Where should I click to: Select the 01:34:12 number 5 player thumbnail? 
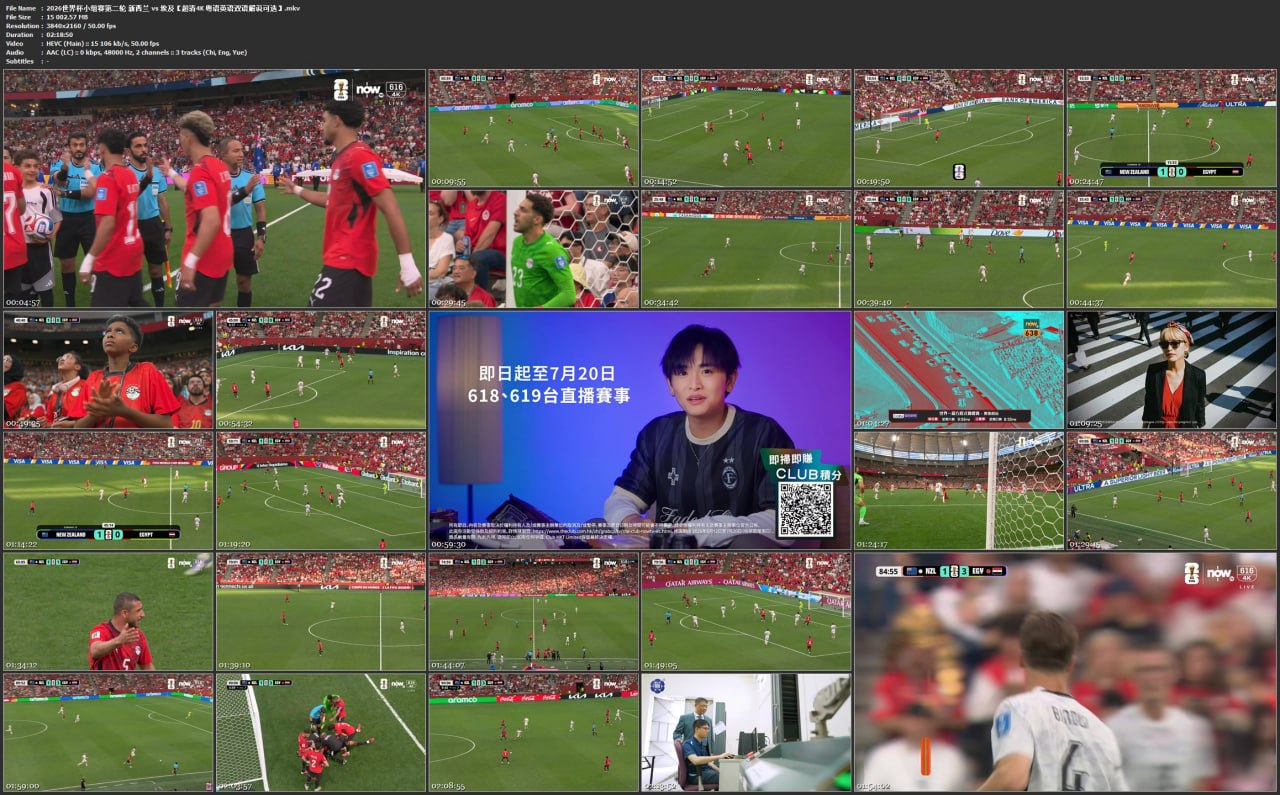pyautogui.click(x=108, y=612)
